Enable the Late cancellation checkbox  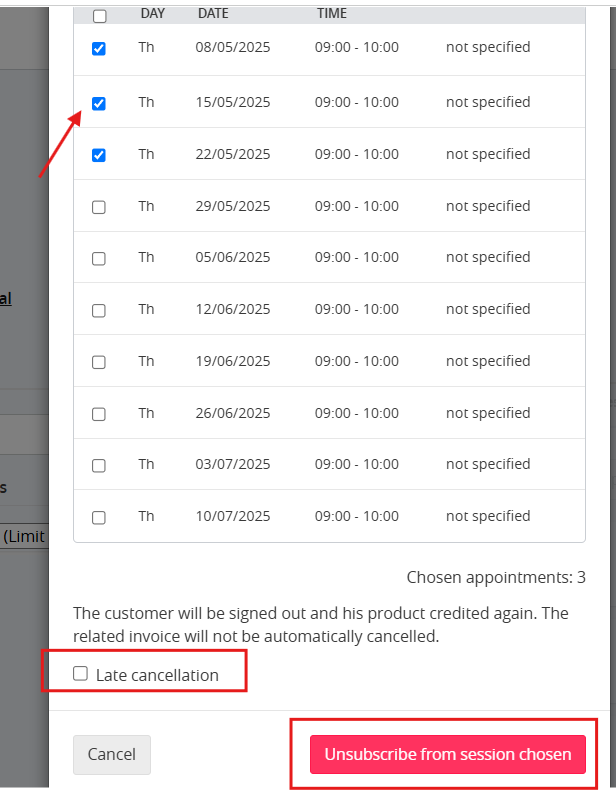81,673
